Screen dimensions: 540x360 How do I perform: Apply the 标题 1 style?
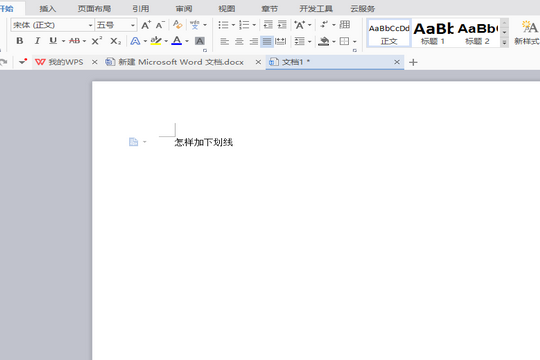tap(433, 33)
